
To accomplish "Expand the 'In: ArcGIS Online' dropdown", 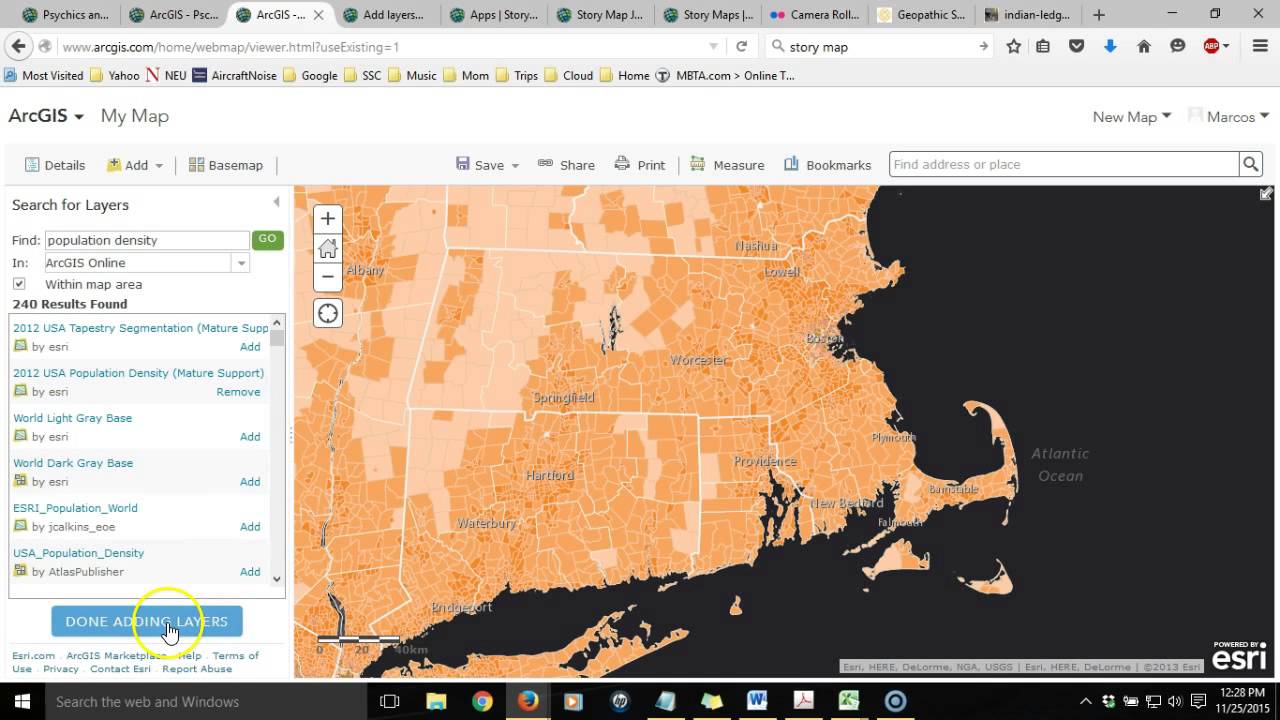I will 241,263.
